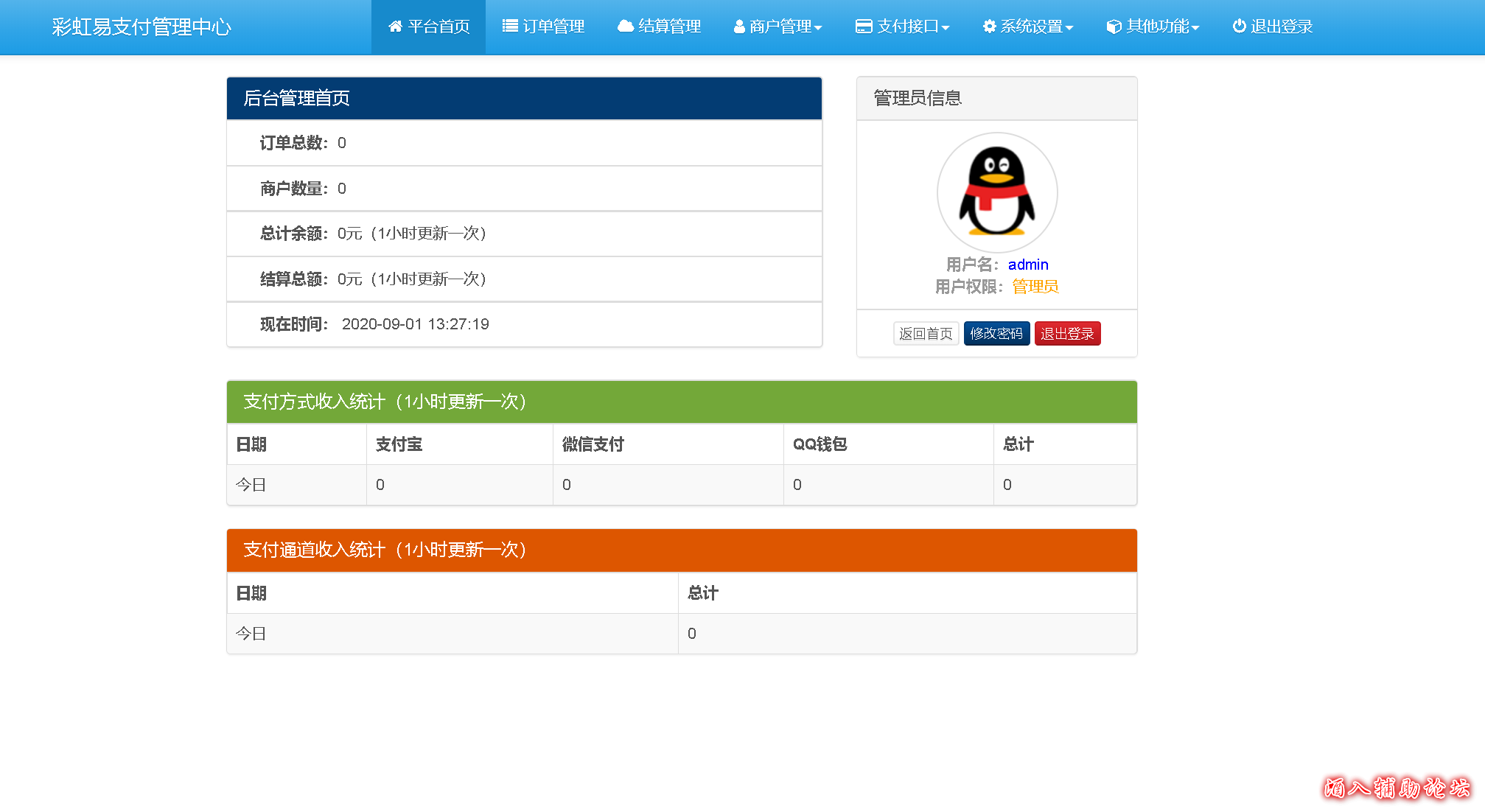Screen dimensions: 1485x812
Task: Click the gear icon beside 系统设置
Action: tap(988, 27)
